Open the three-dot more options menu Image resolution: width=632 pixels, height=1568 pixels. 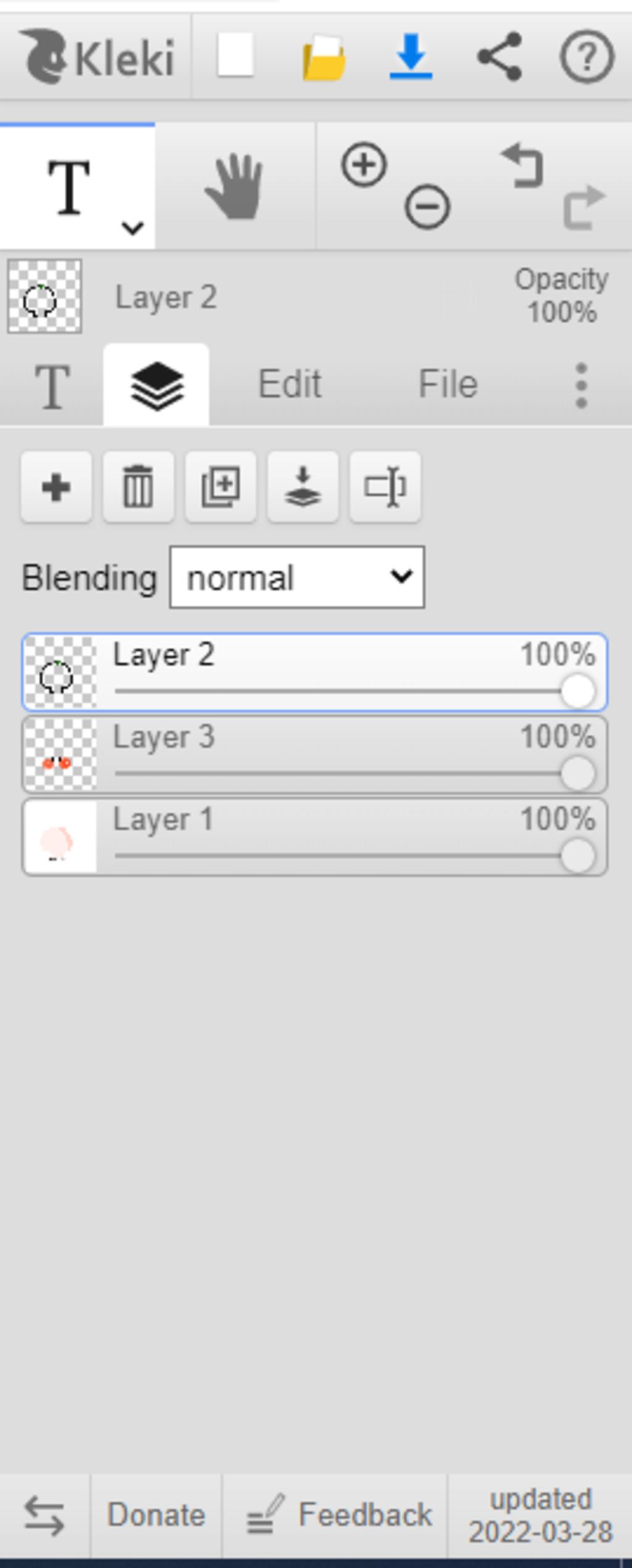pos(581,385)
